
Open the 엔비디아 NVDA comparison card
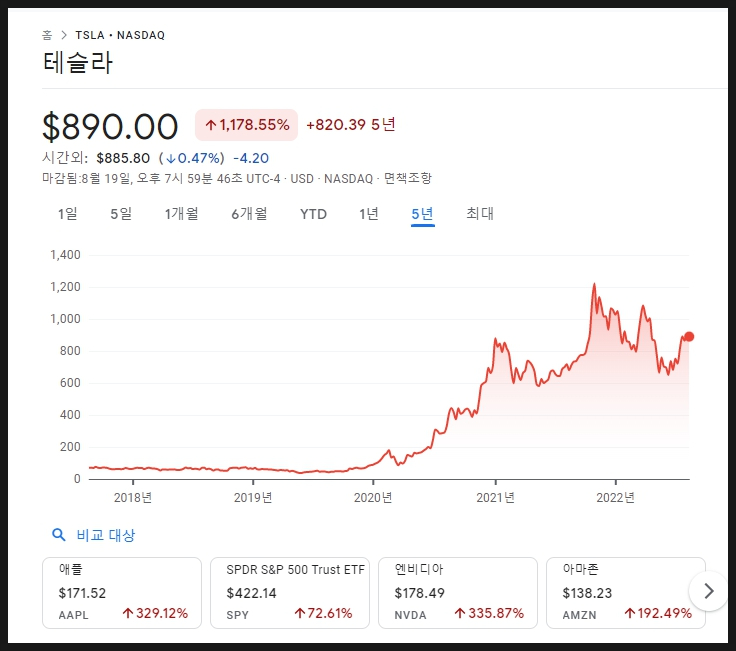click(x=458, y=593)
